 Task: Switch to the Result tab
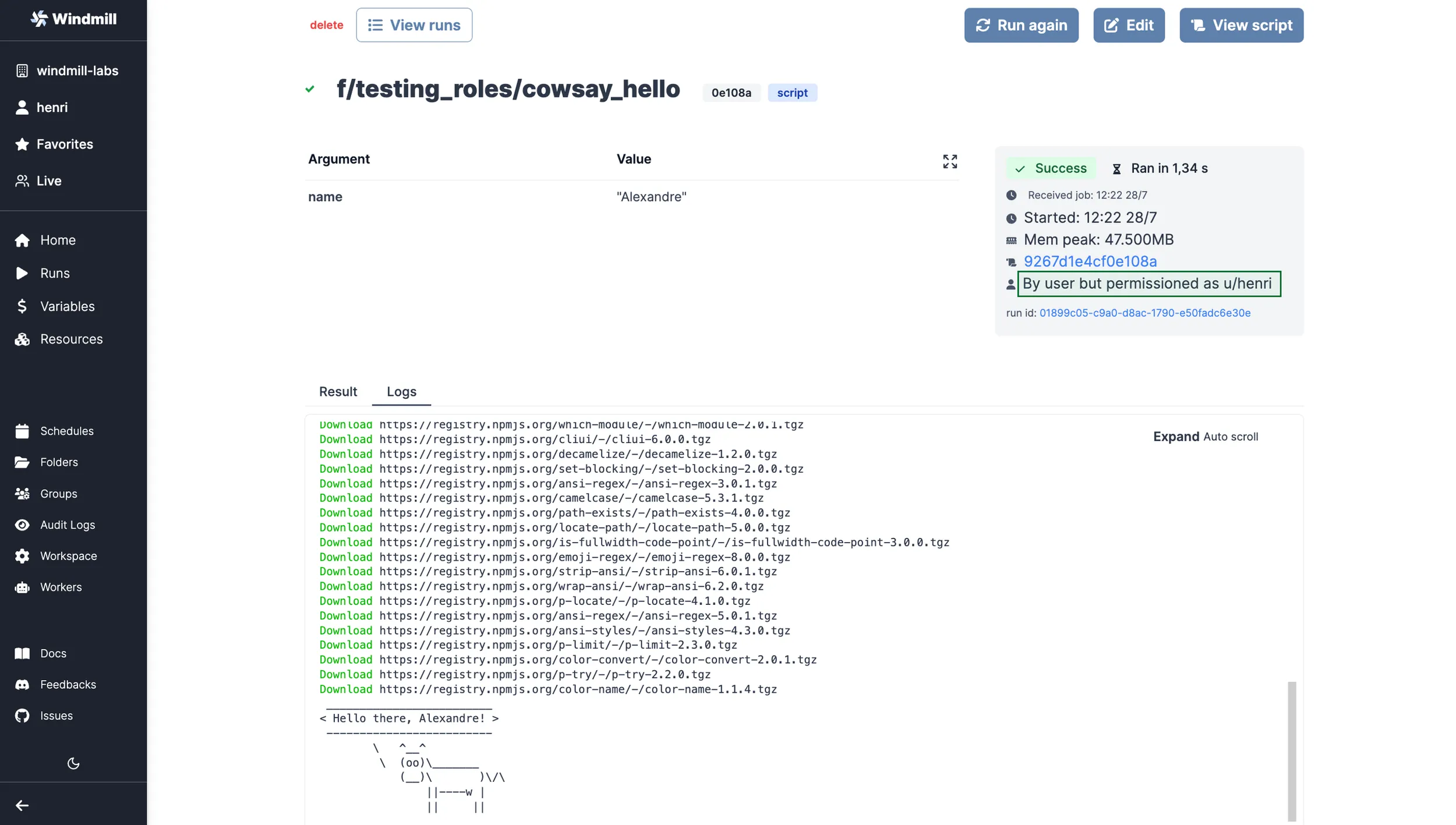click(338, 391)
